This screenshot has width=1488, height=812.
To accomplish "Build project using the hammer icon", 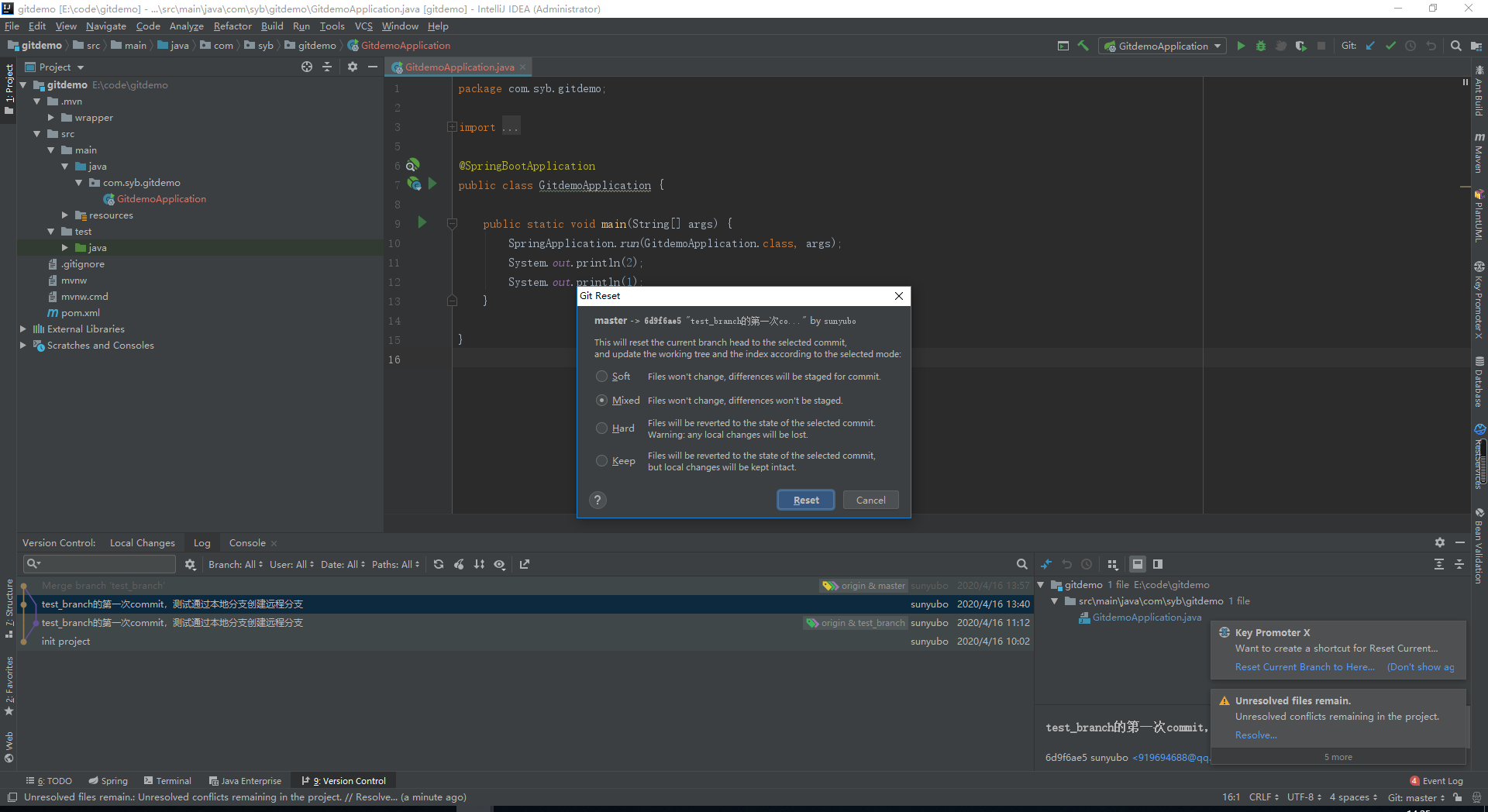I will pyautogui.click(x=1083, y=46).
